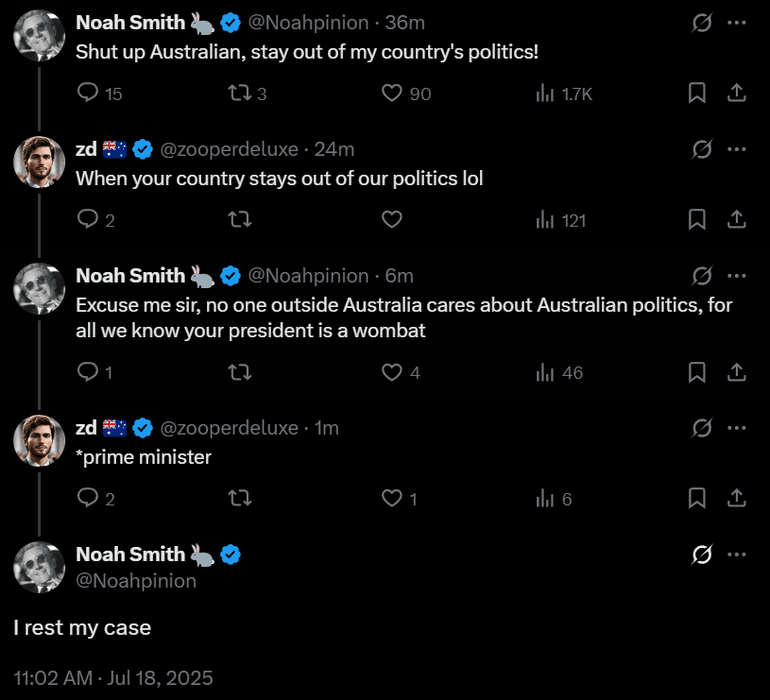Click zd's avatar on '*prime minister' tweet

tap(39, 440)
